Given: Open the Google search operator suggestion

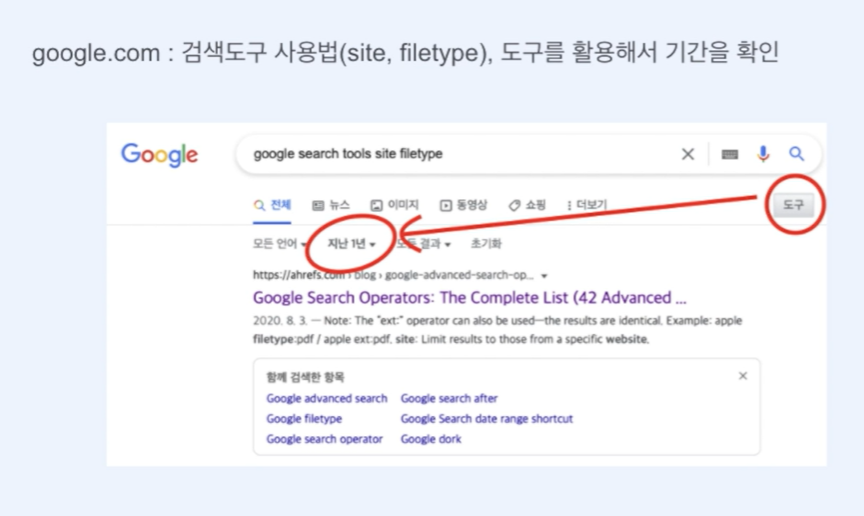Looking at the screenshot, I should [325, 439].
